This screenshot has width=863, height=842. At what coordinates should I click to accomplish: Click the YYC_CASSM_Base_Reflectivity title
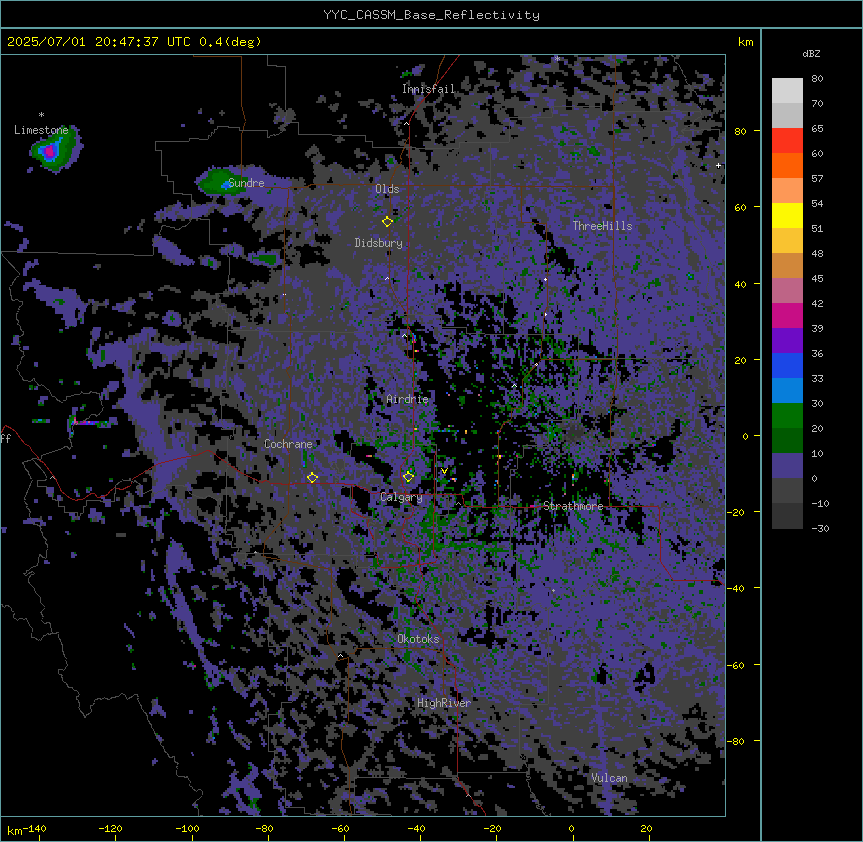tap(432, 15)
